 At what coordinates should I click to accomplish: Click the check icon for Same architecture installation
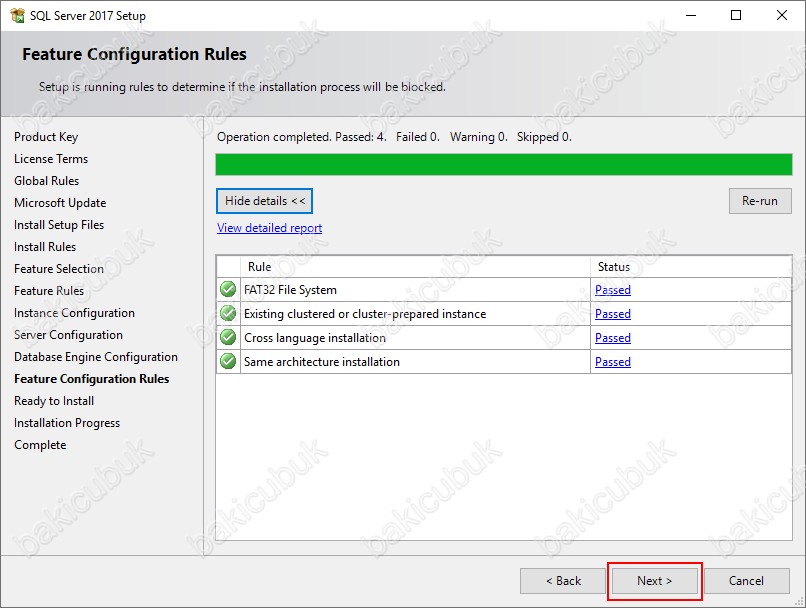(x=228, y=362)
